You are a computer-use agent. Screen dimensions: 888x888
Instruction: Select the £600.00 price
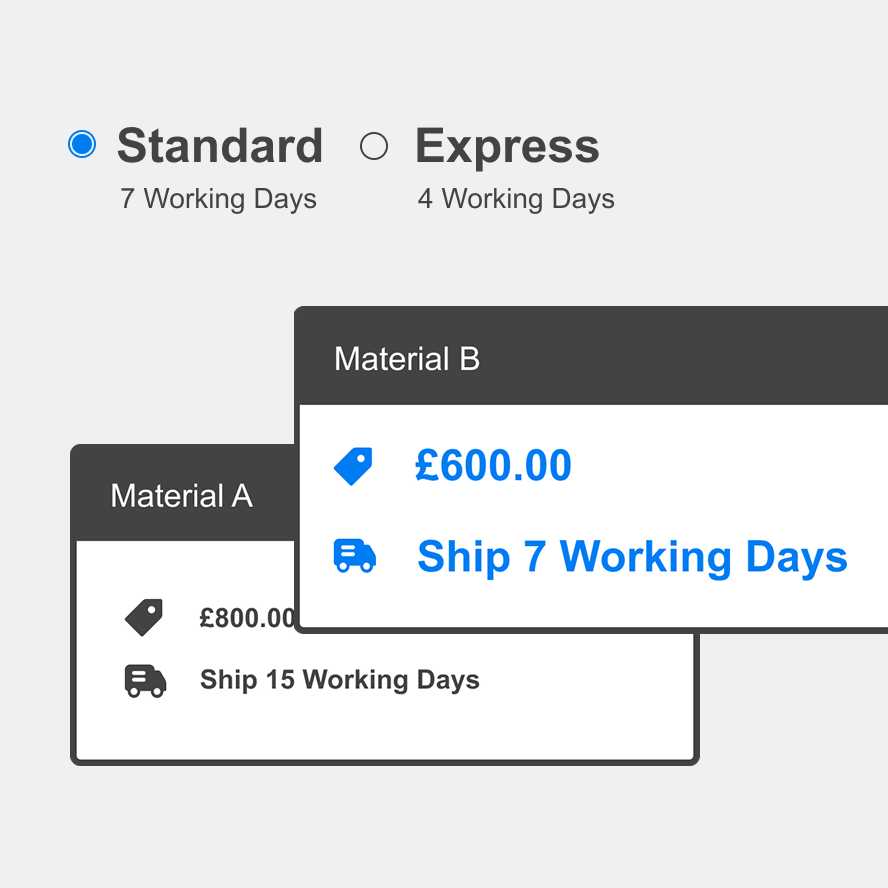[x=493, y=466]
